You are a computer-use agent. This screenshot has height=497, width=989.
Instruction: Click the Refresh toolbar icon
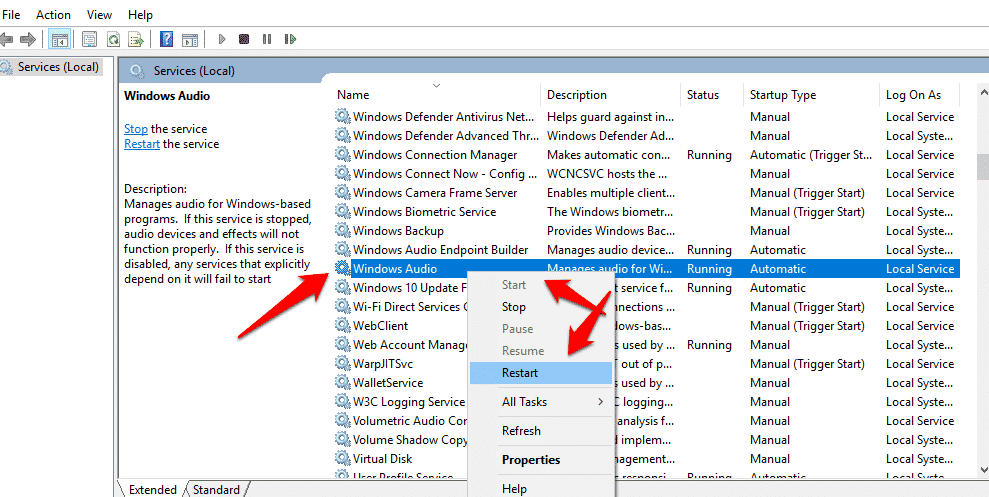tap(113, 39)
